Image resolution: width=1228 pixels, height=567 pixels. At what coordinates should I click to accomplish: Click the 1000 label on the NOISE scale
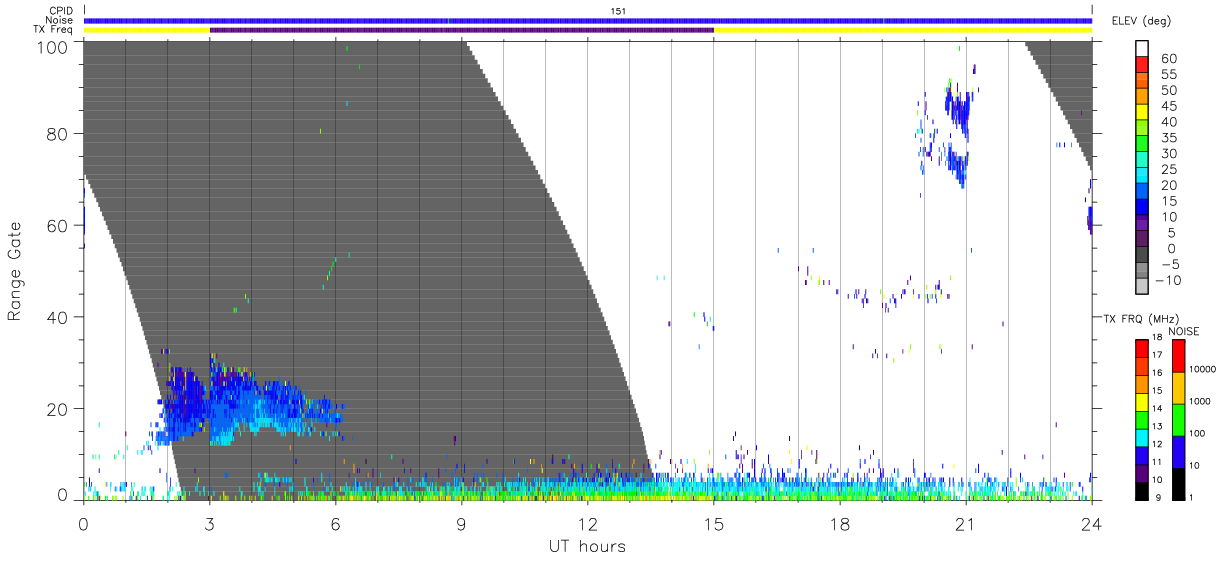[x=1200, y=402]
